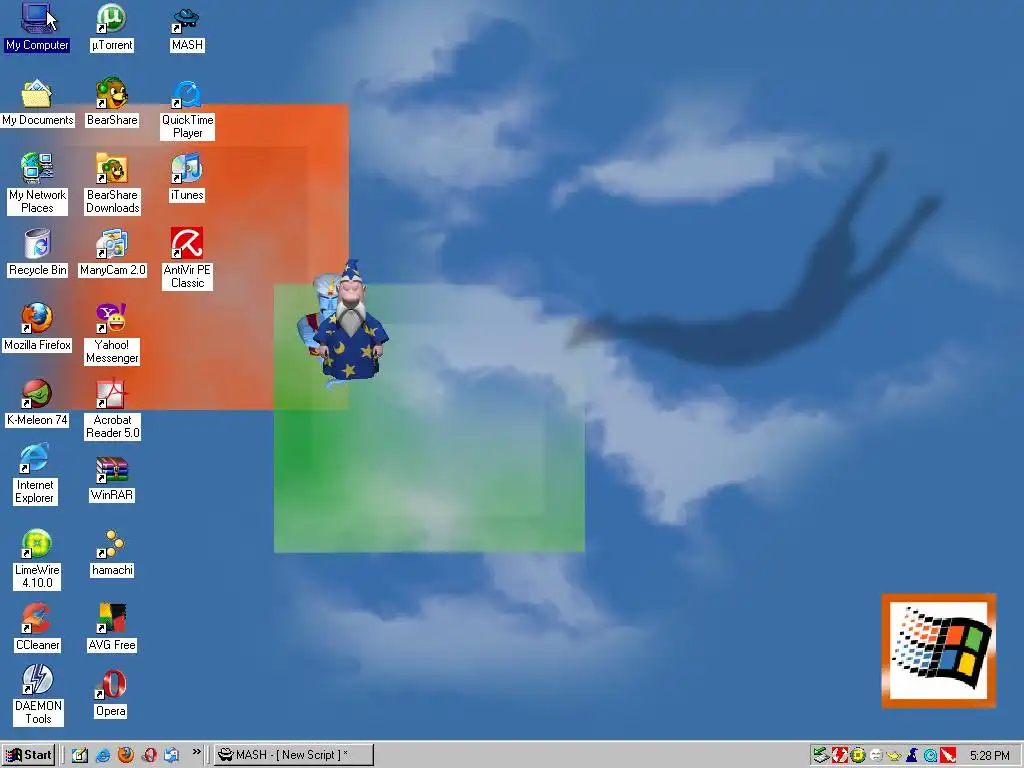Select the µTorrent desktop shortcut

point(112,27)
